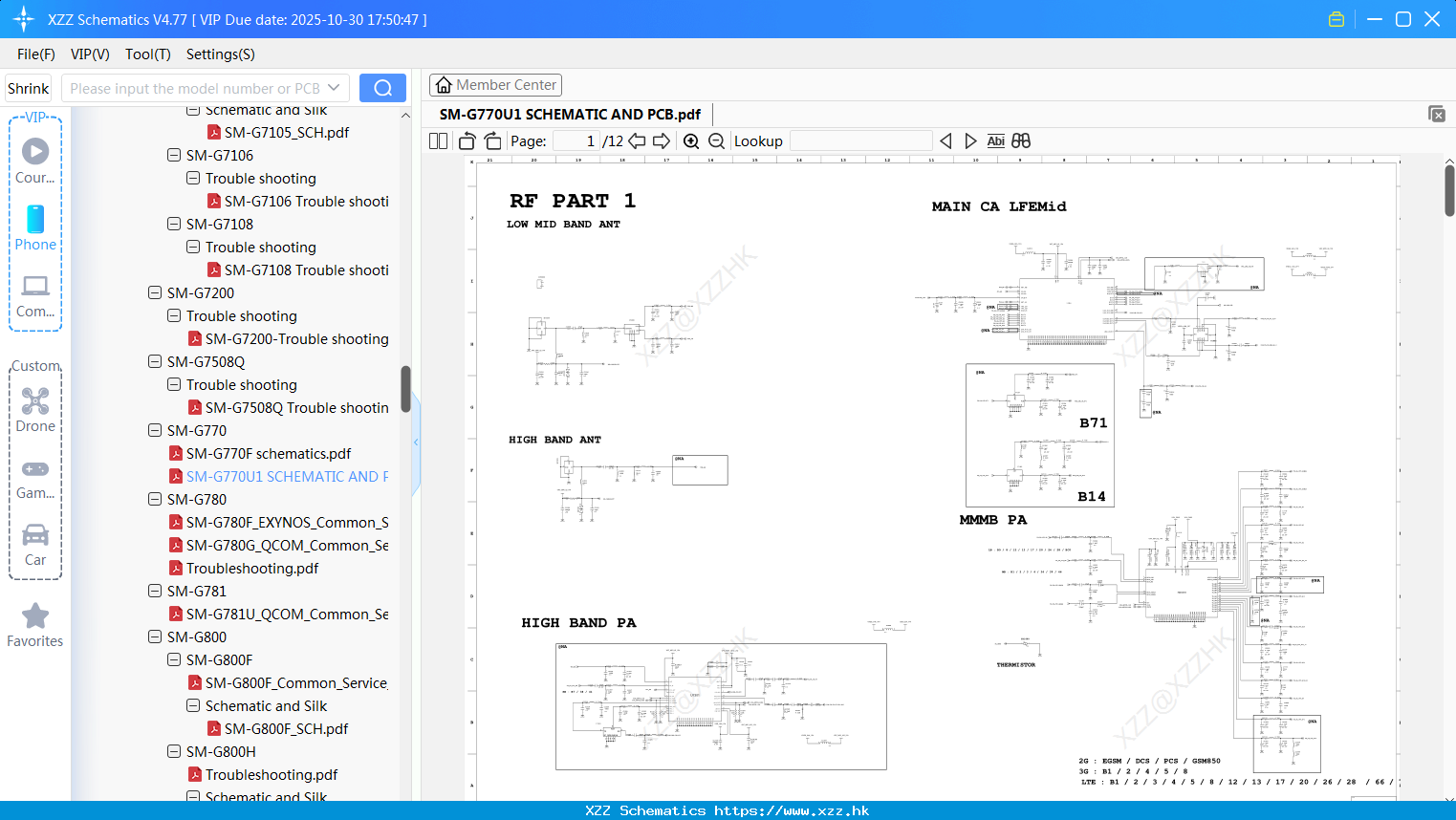Click the binoculars search icon
The width and height of the screenshot is (1456, 820).
tap(1021, 140)
